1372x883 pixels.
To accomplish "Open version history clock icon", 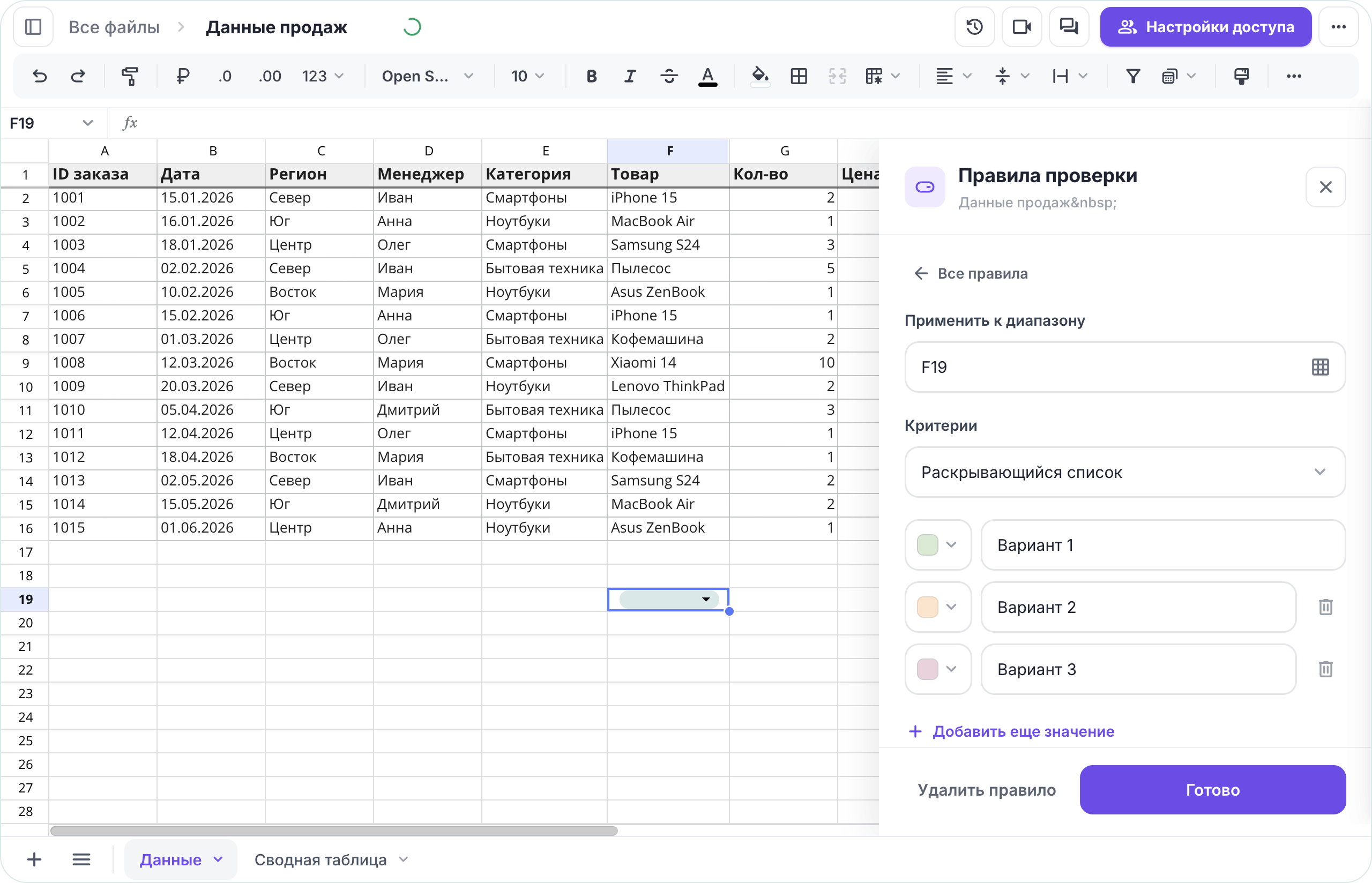I will pos(975,27).
